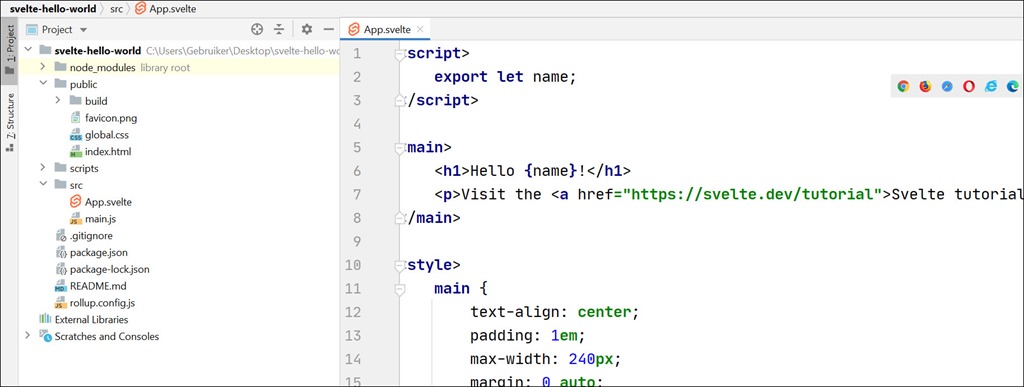
Task: Expand Scratches and Consoles node
Action: point(27,336)
